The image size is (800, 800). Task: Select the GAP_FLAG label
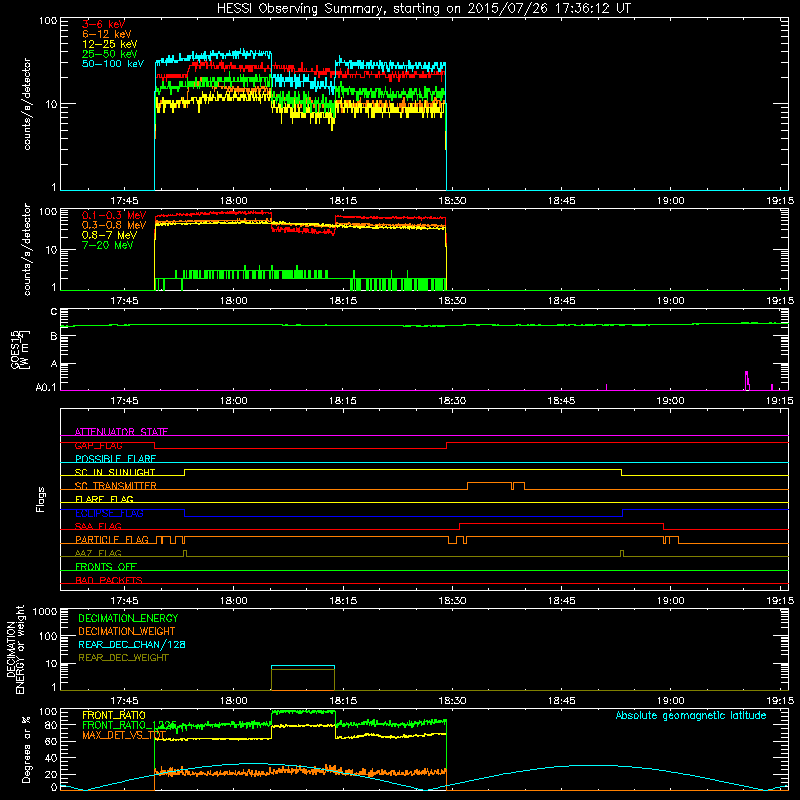point(98,445)
